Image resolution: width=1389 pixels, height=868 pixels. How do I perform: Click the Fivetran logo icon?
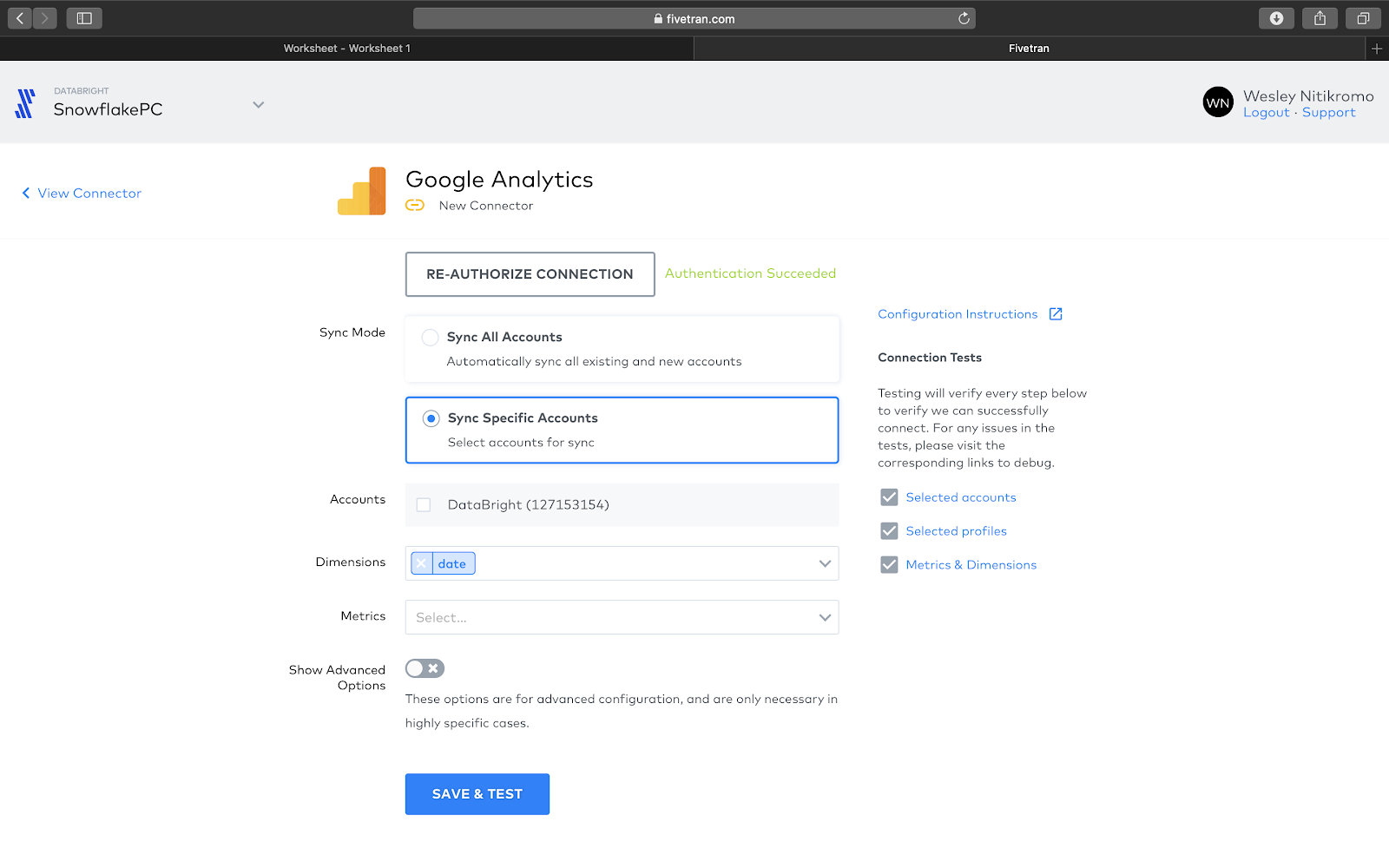pyautogui.click(x=25, y=103)
